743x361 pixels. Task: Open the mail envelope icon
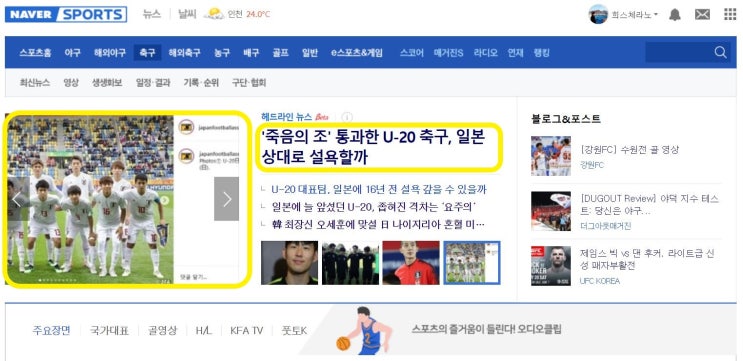pos(702,15)
